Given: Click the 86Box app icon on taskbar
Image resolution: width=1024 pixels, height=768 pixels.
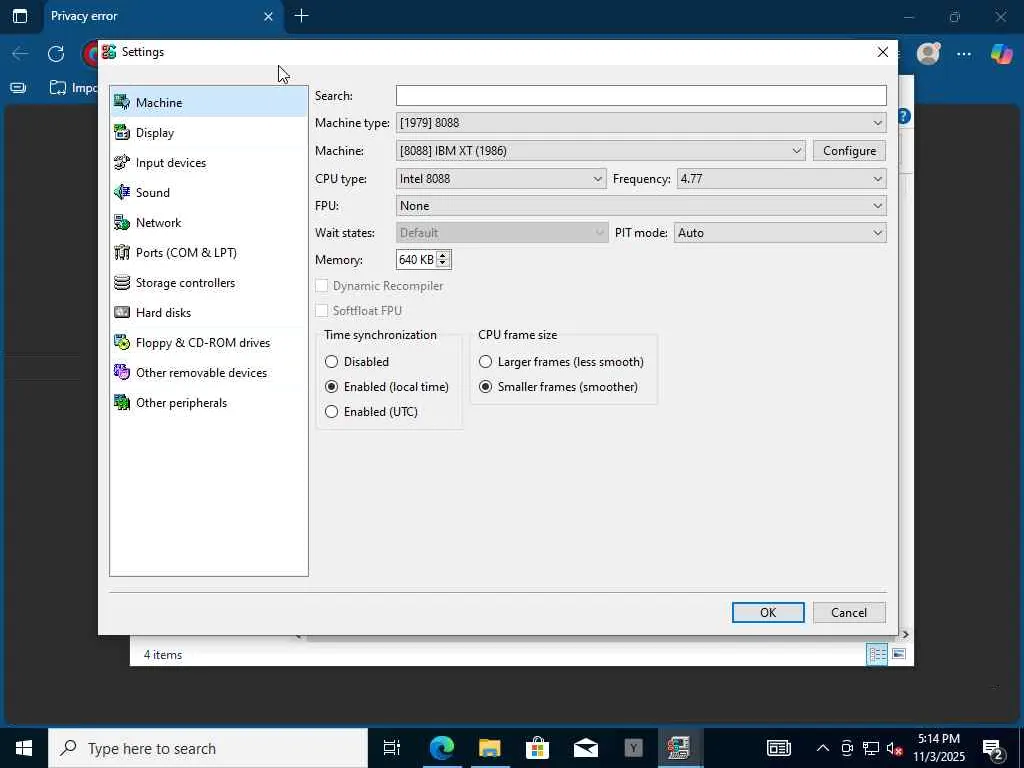Looking at the screenshot, I should point(679,748).
